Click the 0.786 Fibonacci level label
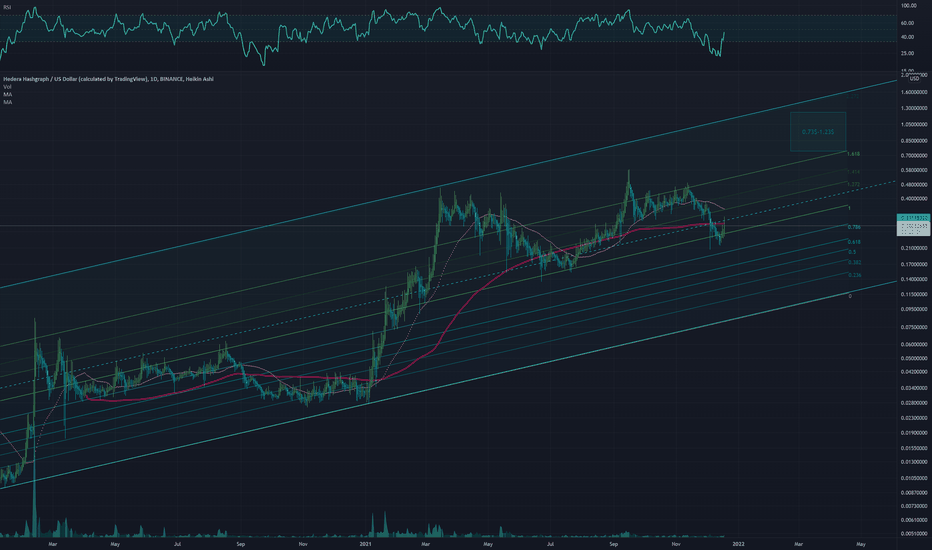The image size is (932, 550). click(854, 227)
